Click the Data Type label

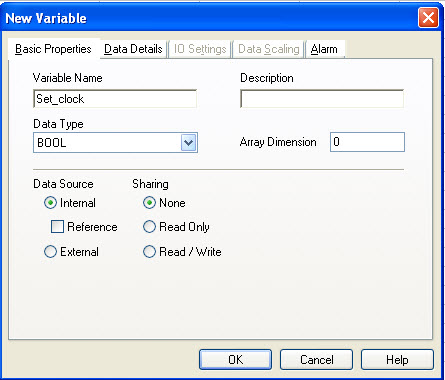pyautogui.click(x=58, y=124)
